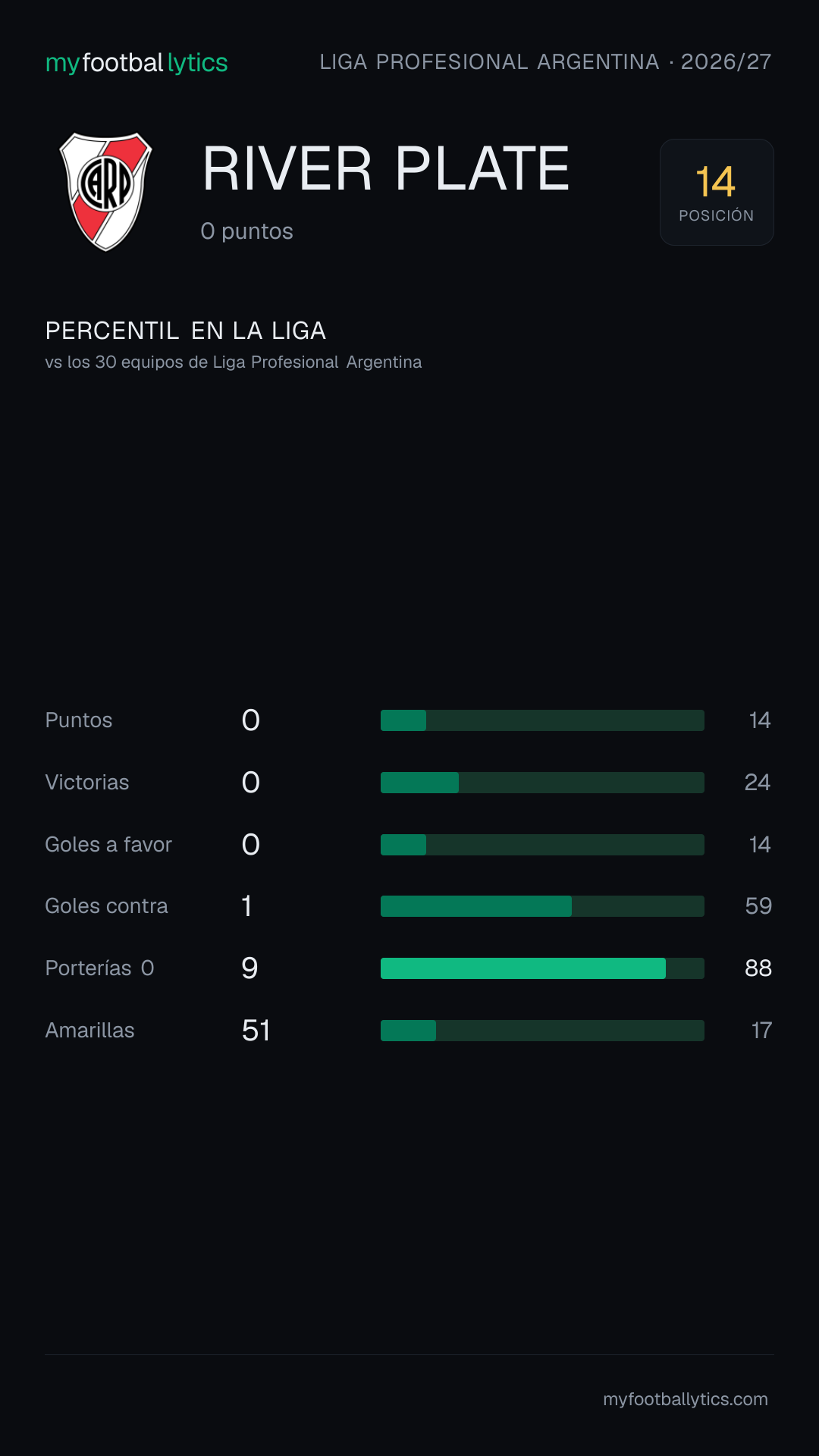Click the percentile value 88
Image resolution: width=819 pixels, height=1456 pixels.
pos(758,968)
